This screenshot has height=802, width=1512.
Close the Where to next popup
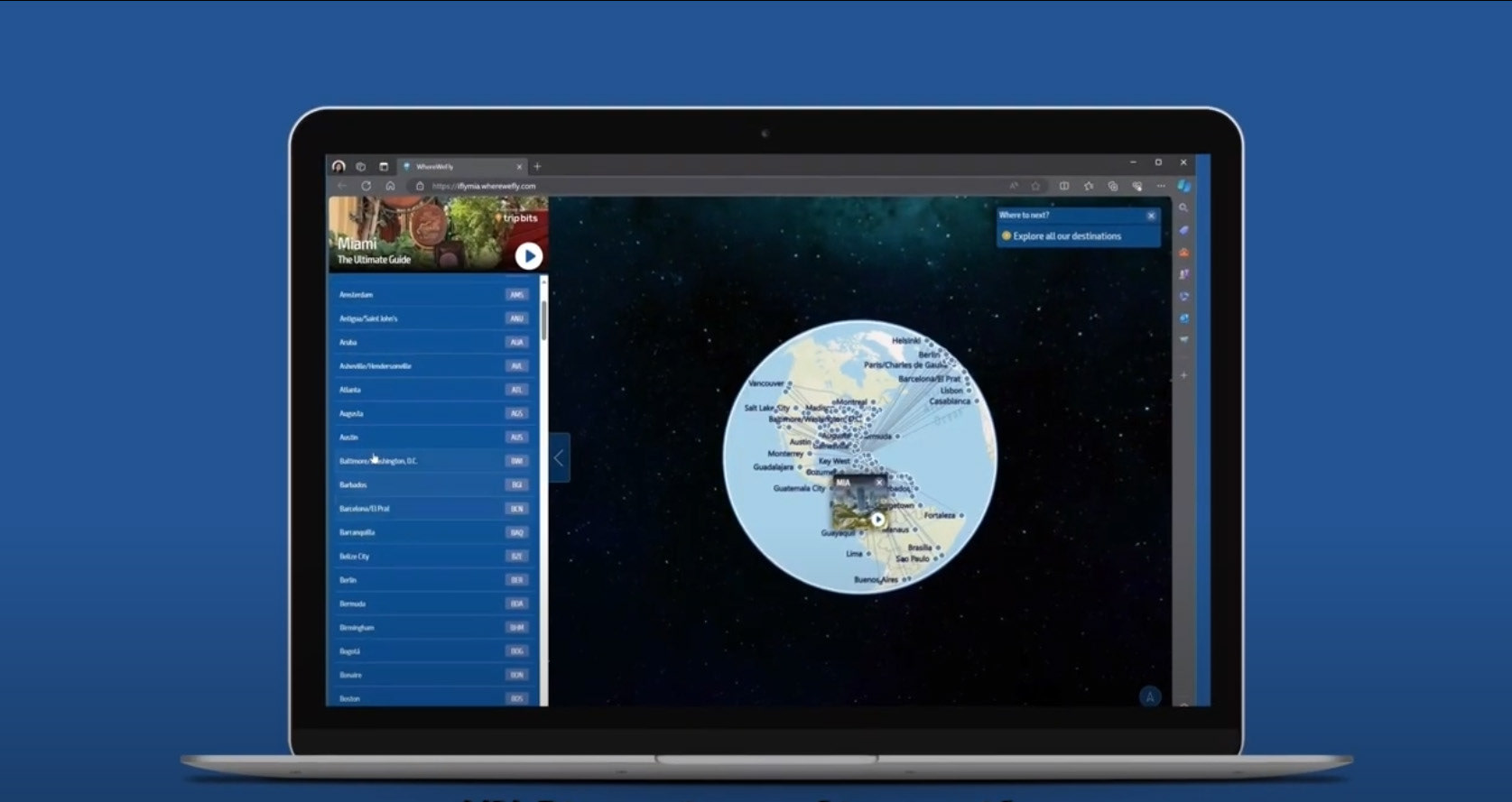tap(1151, 216)
